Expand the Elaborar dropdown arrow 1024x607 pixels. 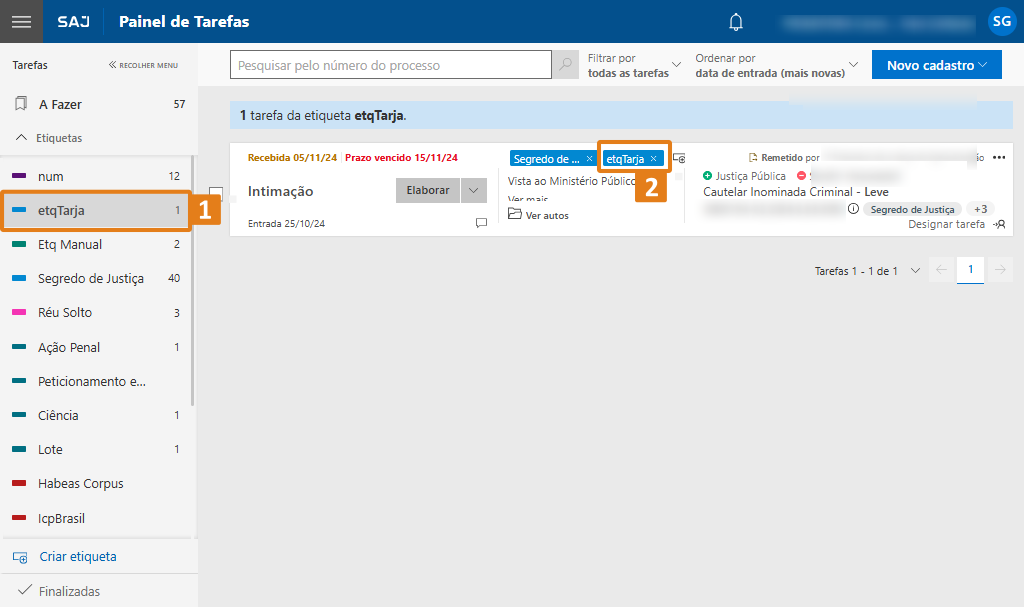pos(474,190)
